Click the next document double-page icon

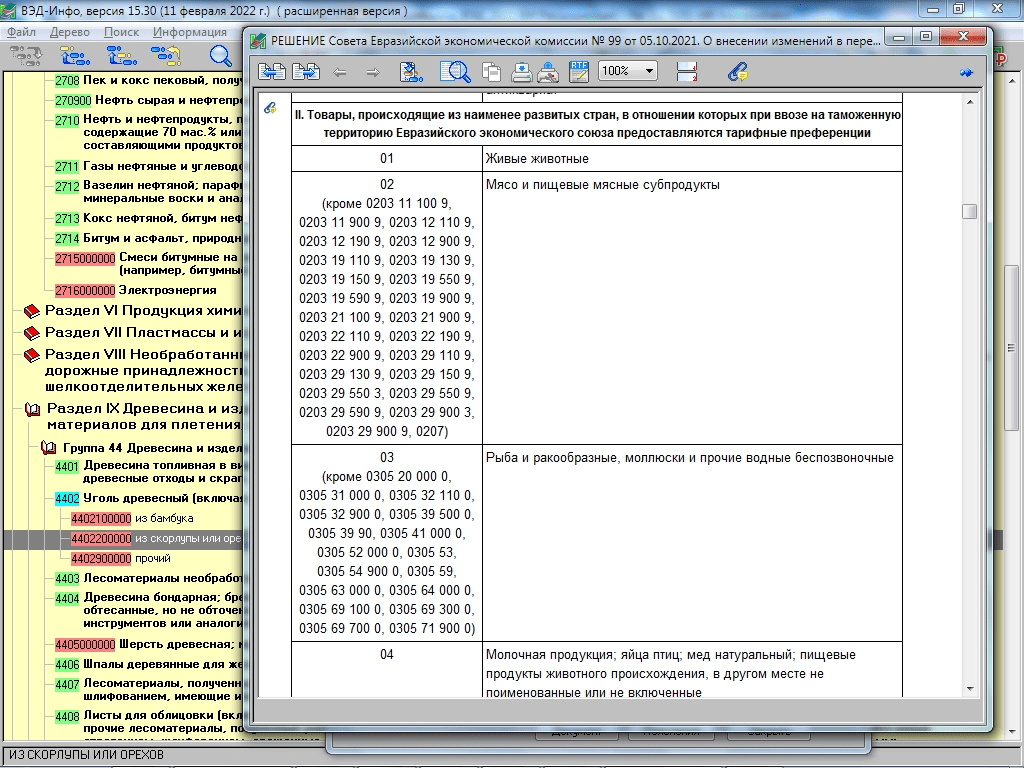coord(306,71)
